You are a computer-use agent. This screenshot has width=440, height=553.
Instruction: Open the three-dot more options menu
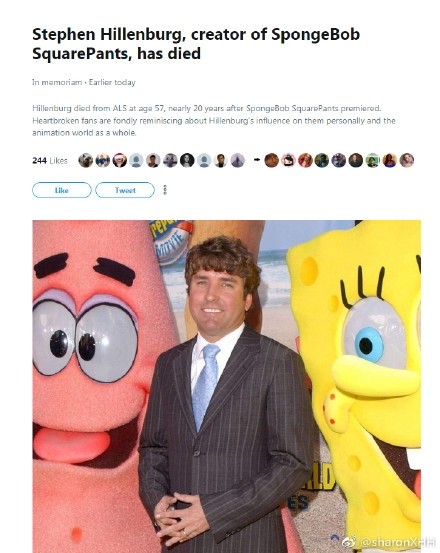[x=165, y=190]
